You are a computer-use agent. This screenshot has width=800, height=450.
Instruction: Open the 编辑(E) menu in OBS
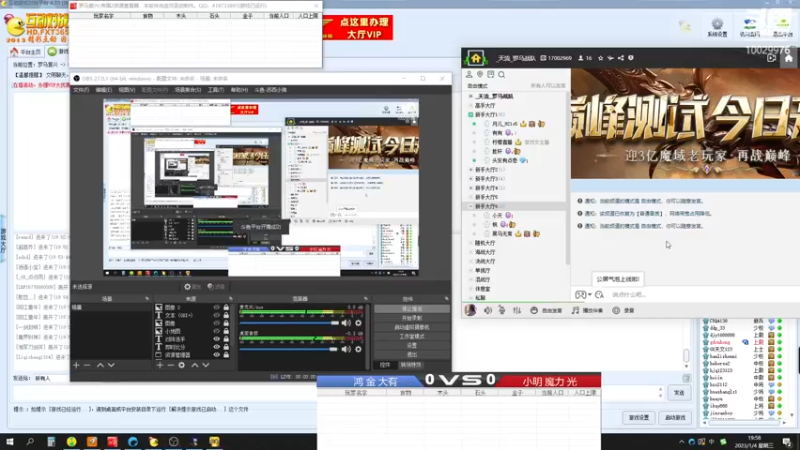(x=104, y=90)
